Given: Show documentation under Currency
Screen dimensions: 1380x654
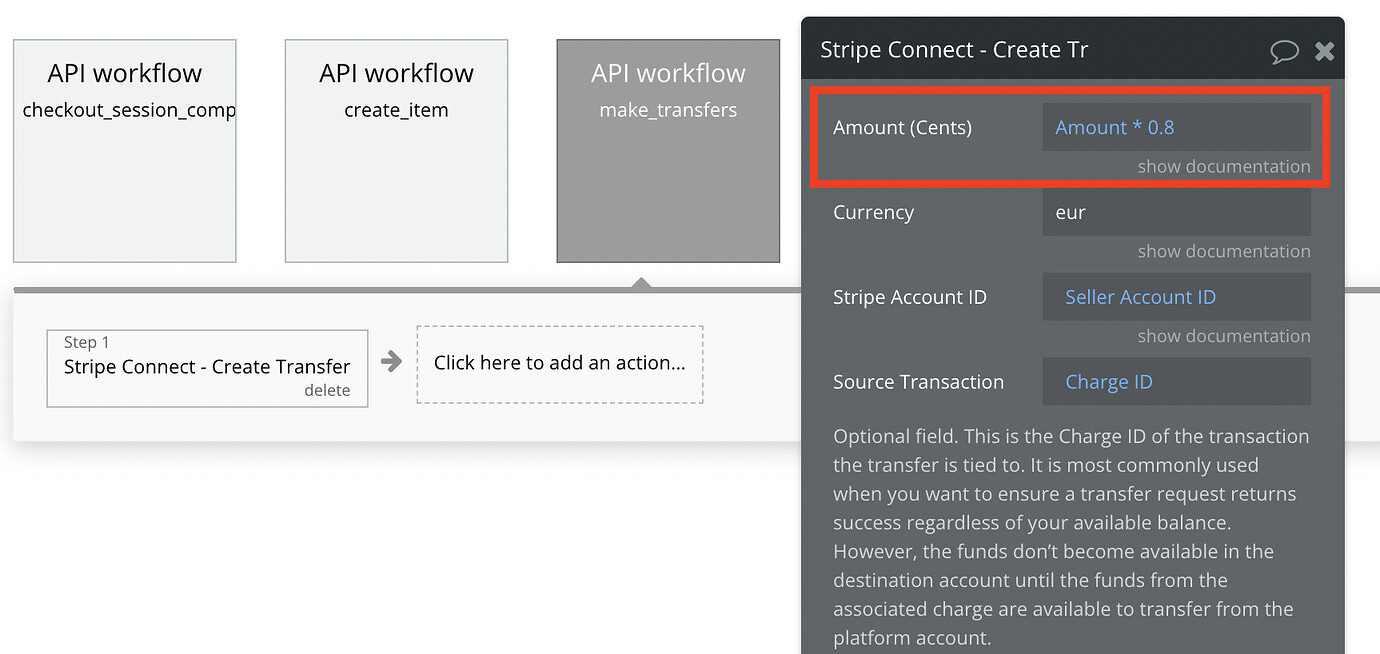Looking at the screenshot, I should [x=1223, y=252].
